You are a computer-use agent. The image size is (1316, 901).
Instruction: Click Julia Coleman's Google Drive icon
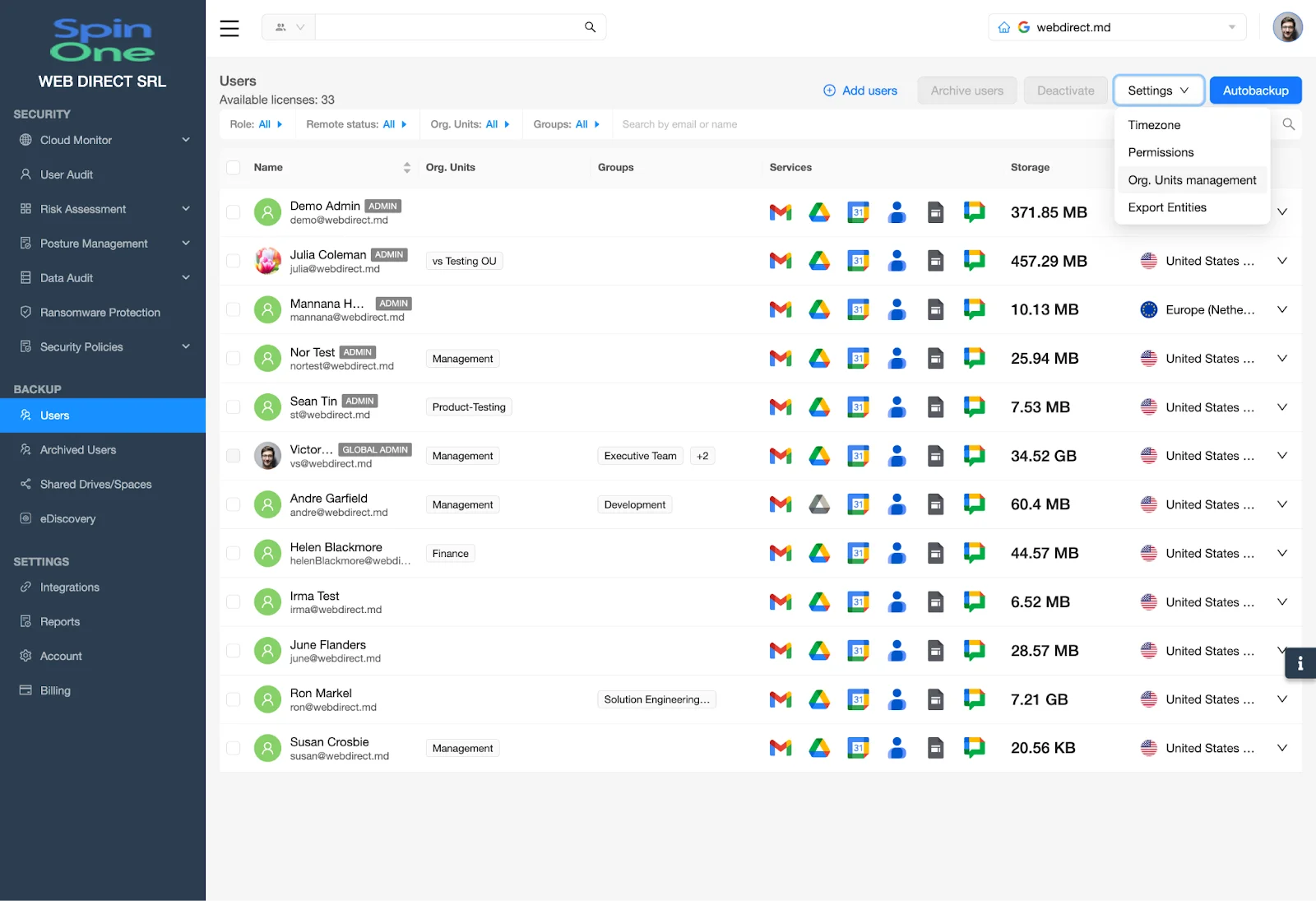point(819,261)
